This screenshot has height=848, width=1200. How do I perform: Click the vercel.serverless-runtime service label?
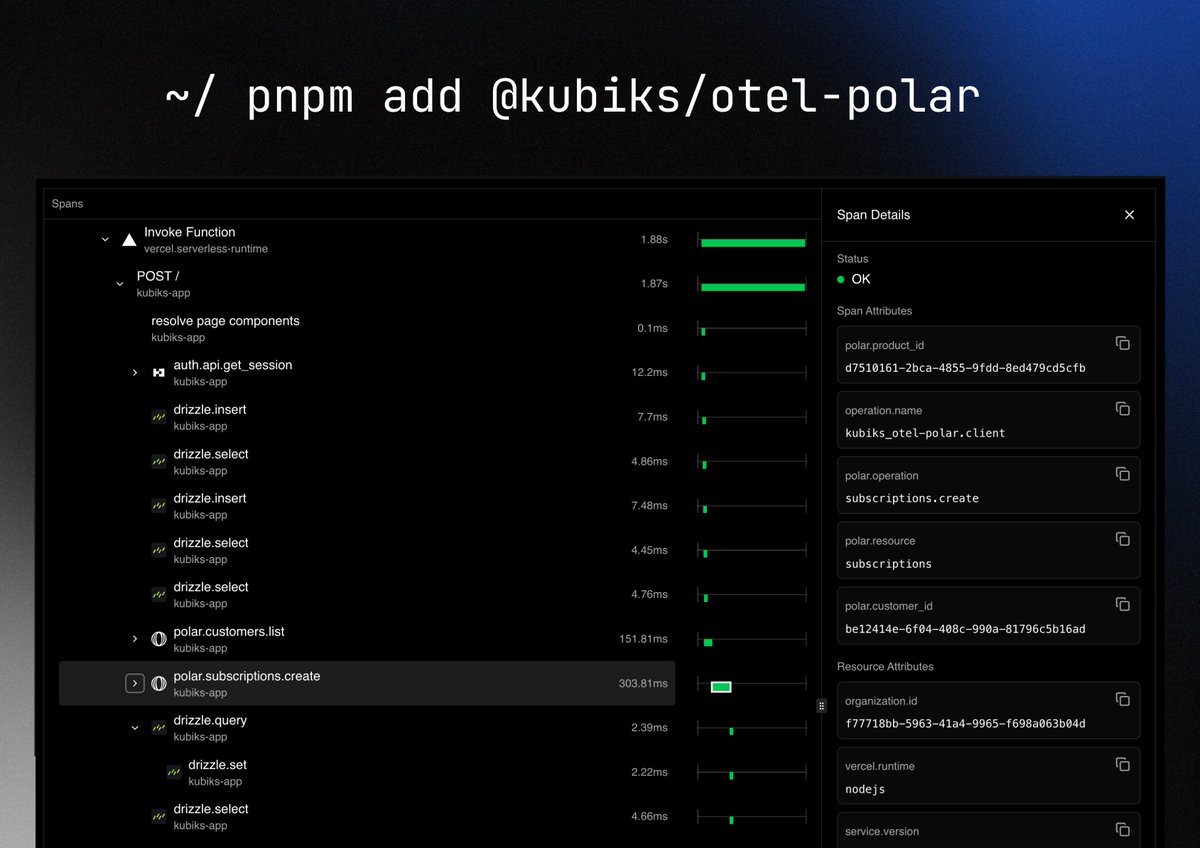[x=206, y=249]
